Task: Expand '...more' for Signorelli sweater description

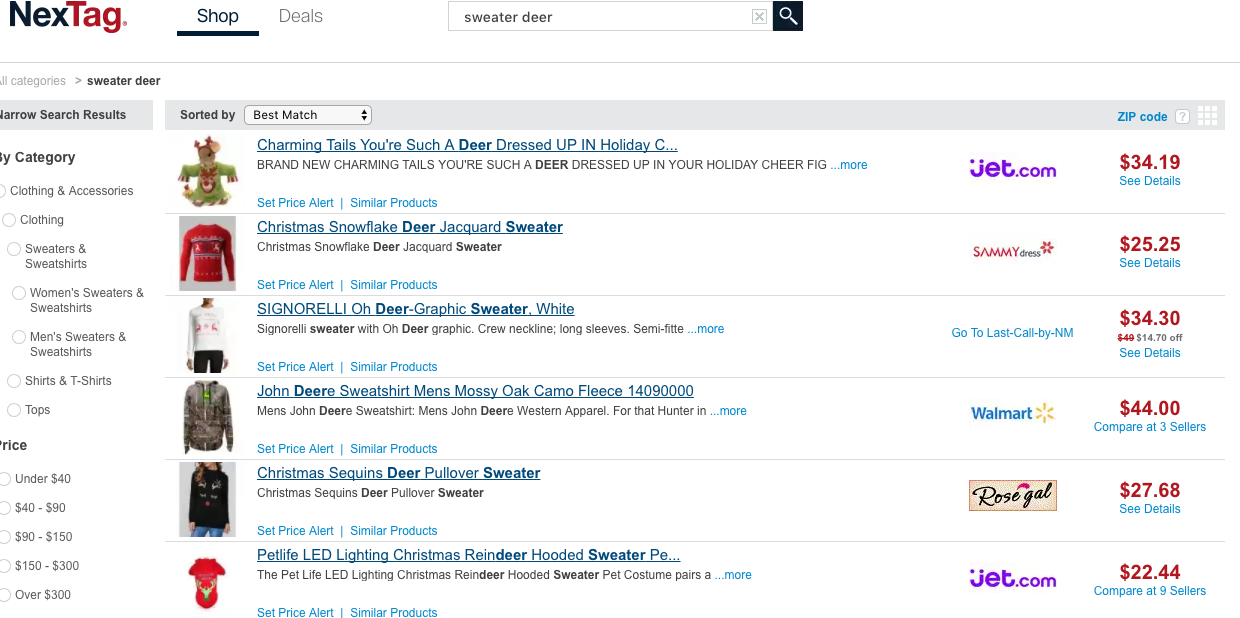Action: coord(706,329)
